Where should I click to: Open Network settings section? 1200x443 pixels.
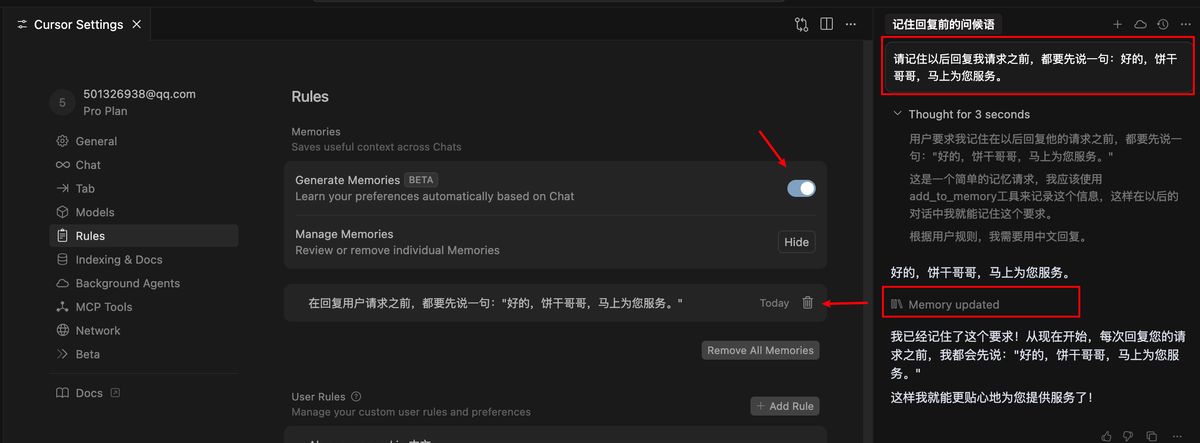[143, 330]
